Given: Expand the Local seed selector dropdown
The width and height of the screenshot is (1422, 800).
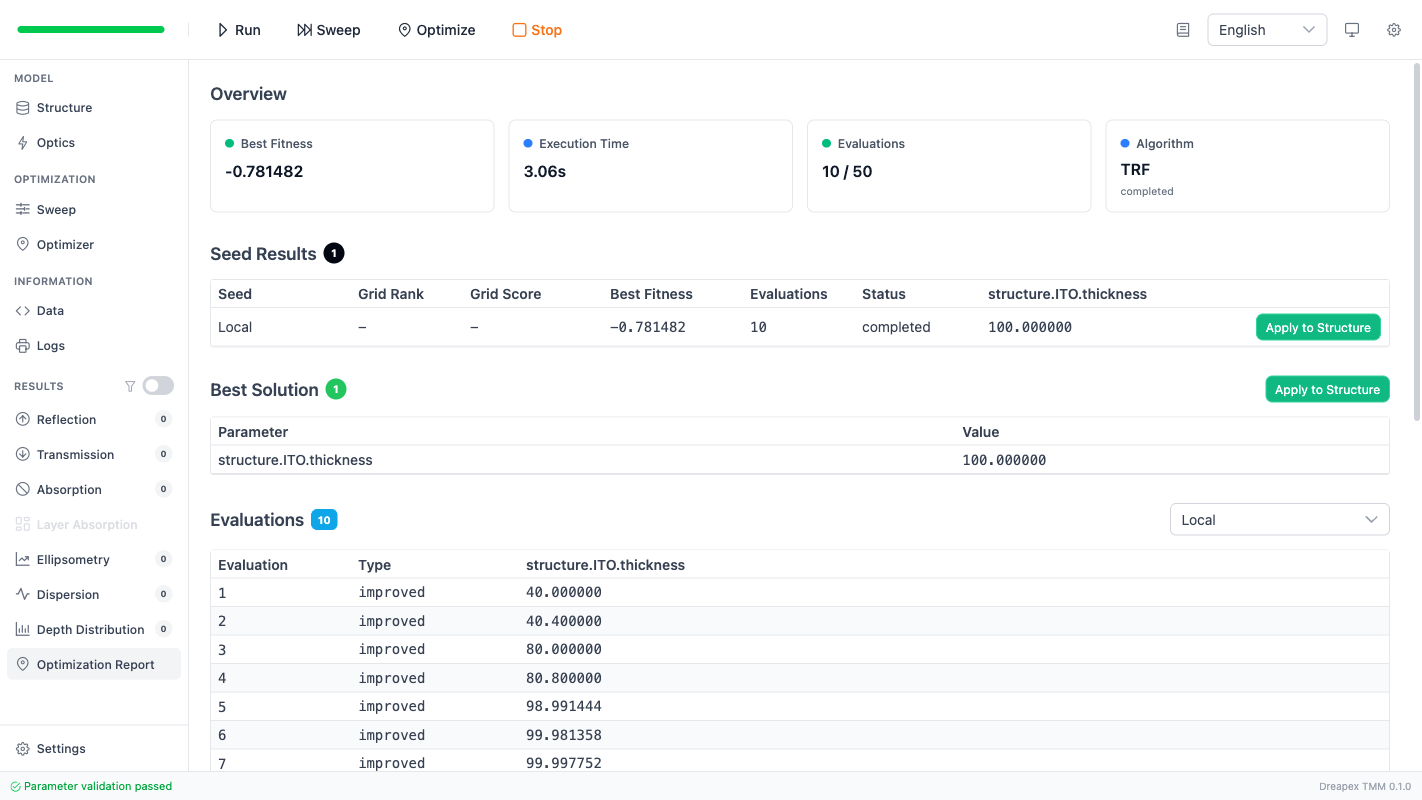Looking at the screenshot, I should [1279, 520].
